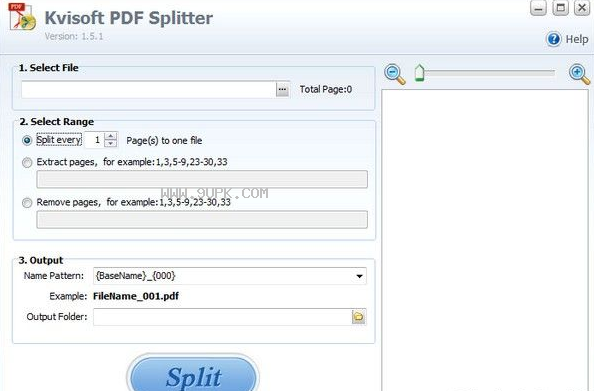Click the Help link text
Image resolution: width=594 pixels, height=391 pixels.
(577, 39)
